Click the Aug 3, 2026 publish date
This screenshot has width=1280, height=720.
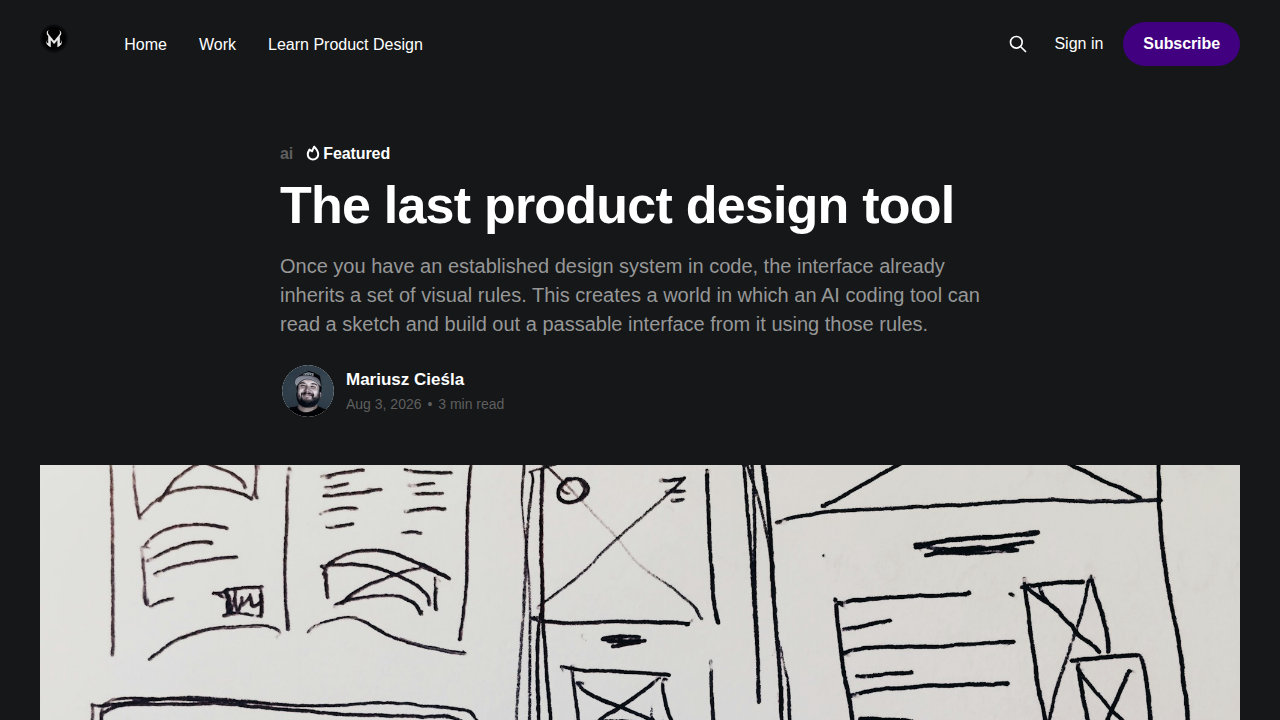(x=383, y=404)
